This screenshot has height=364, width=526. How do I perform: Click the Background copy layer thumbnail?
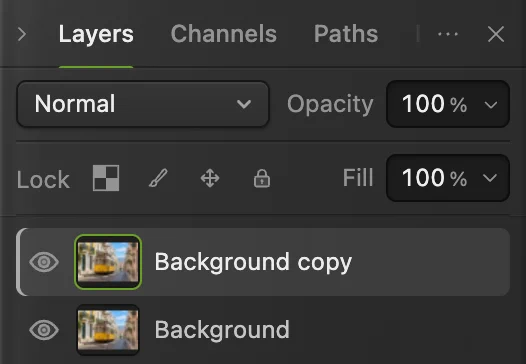[x=108, y=262]
